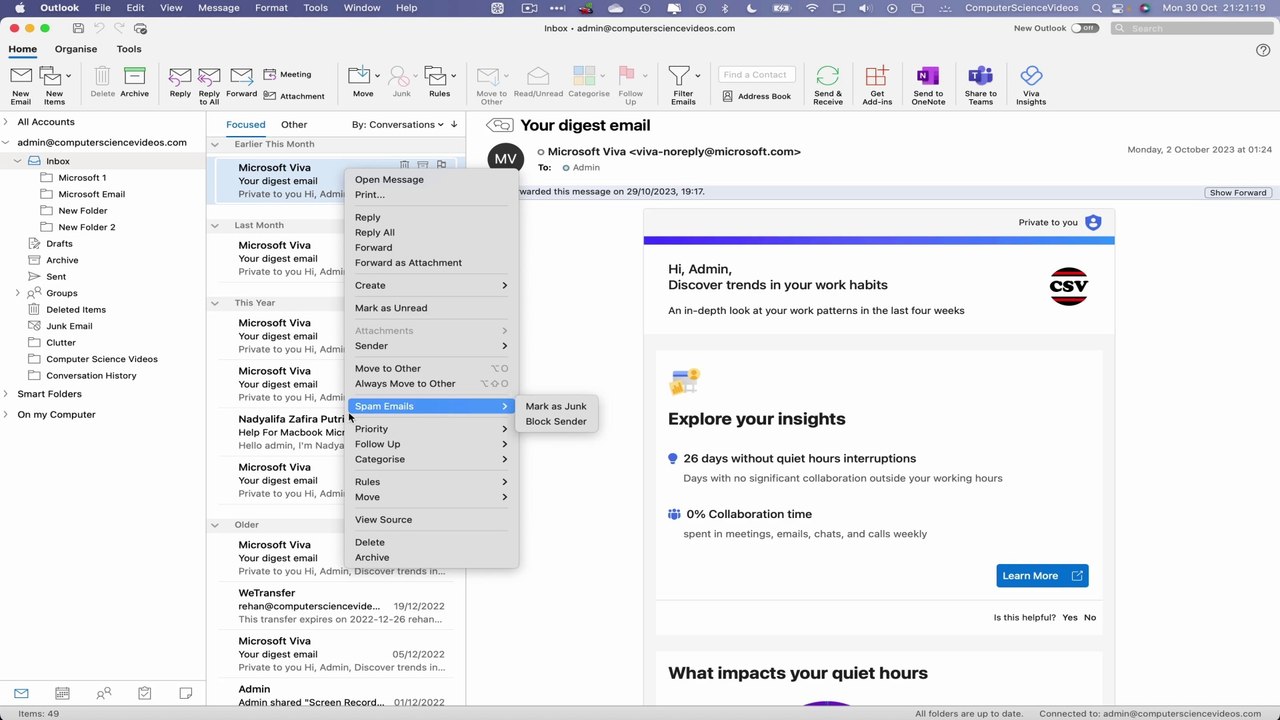Select Mark as Junk in submenu
Viewport: 1280px width, 720px height.
(556, 406)
